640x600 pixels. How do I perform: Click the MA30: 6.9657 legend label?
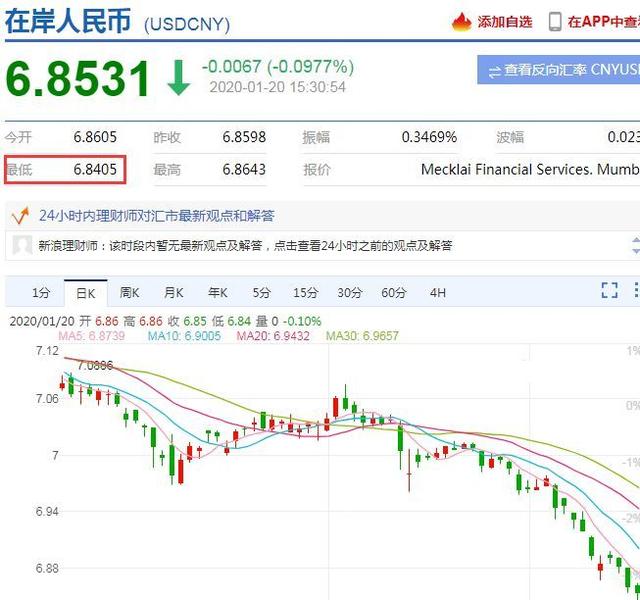click(x=362, y=336)
